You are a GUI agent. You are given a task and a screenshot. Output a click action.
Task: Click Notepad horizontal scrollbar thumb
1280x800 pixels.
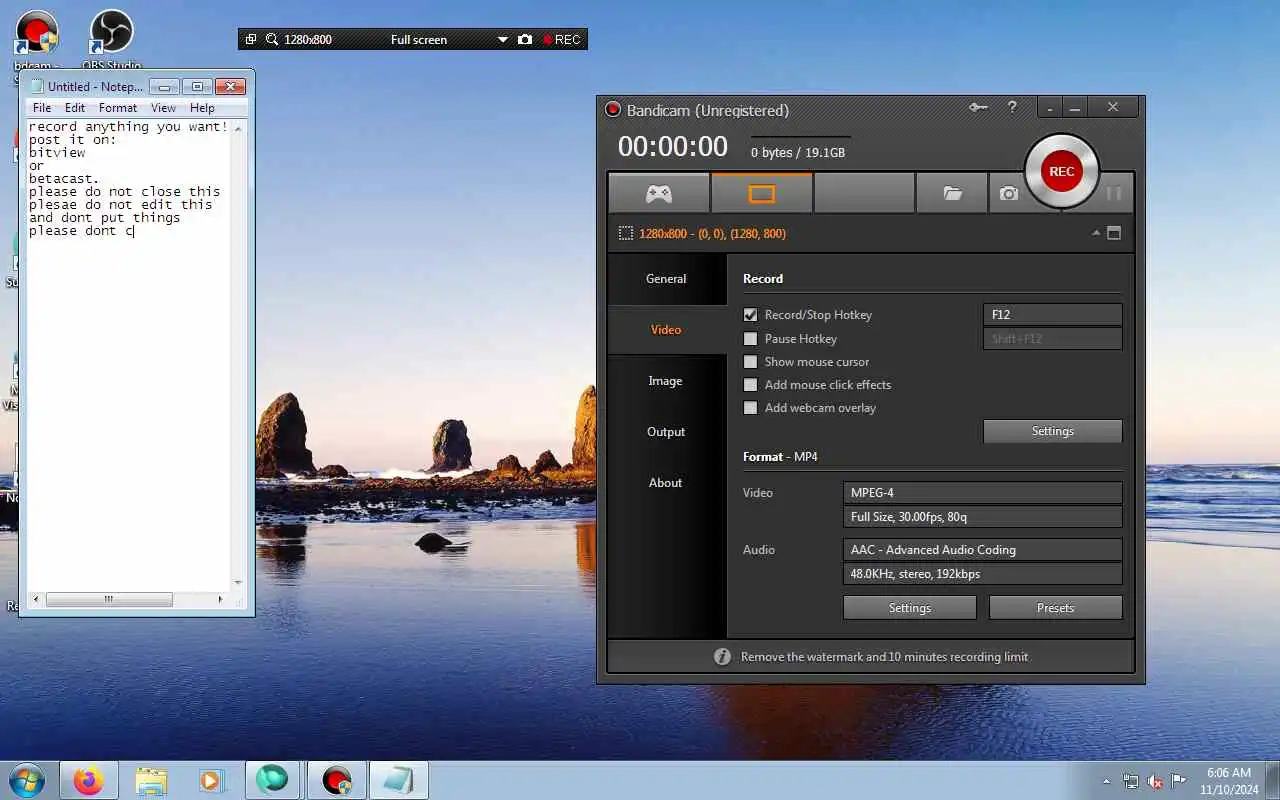[109, 599]
